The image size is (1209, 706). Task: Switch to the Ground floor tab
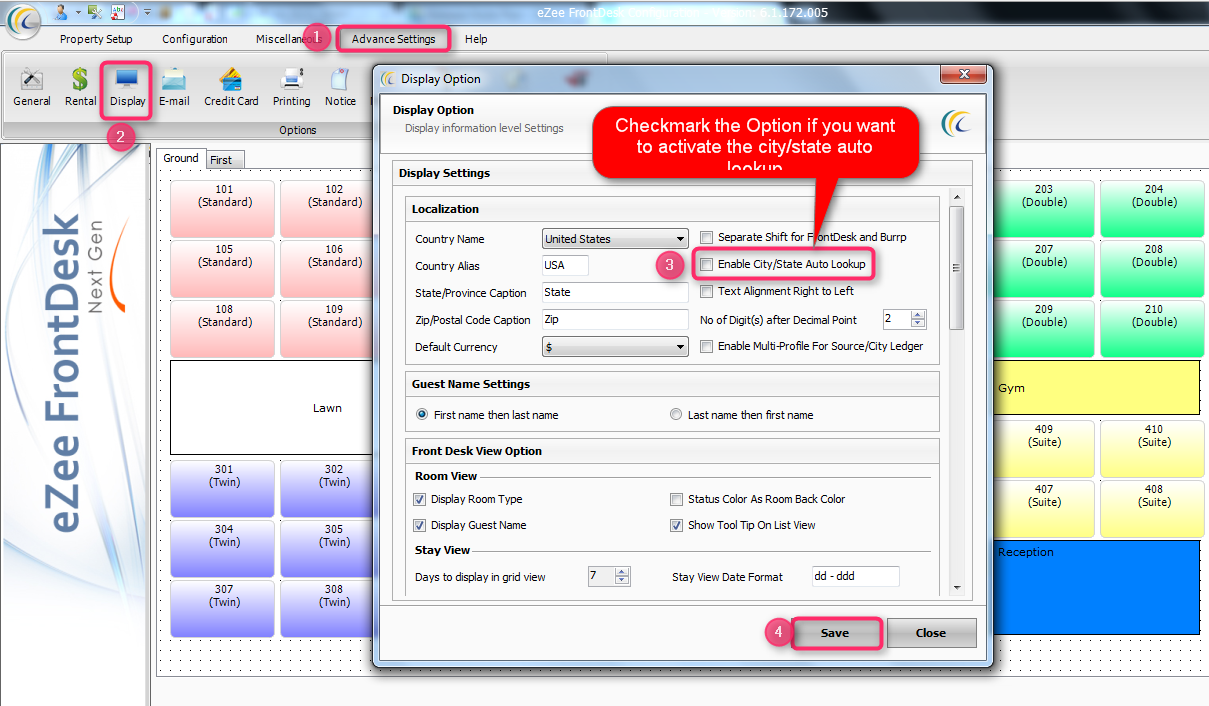pos(181,158)
